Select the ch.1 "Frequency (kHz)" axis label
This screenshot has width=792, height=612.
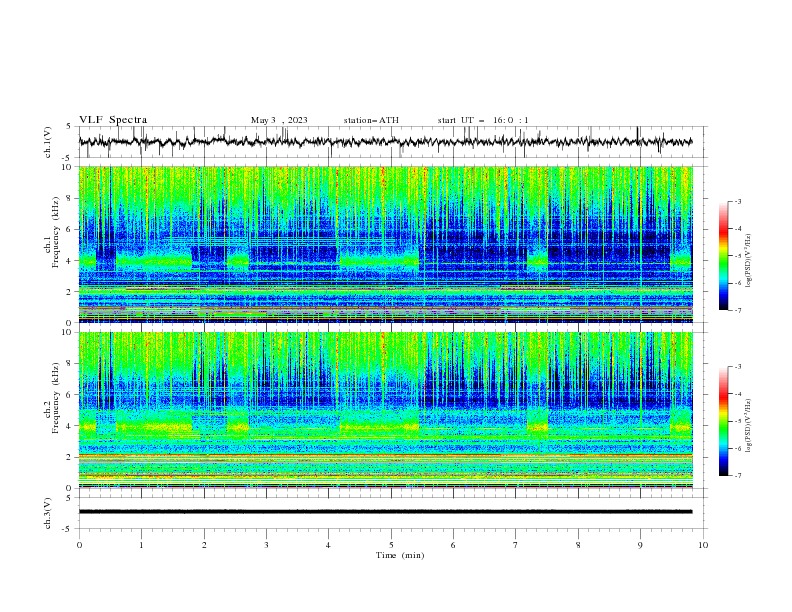[x=55, y=233]
